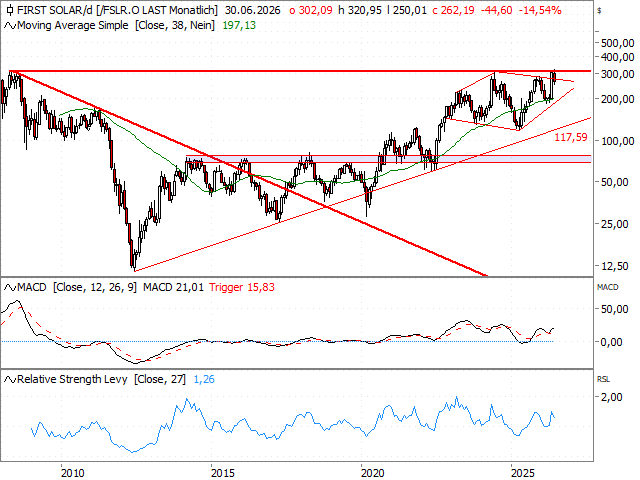Viewport: 640px width, 480px height.
Task: Click the 0,00 MACD axis label
Action: coord(612,342)
